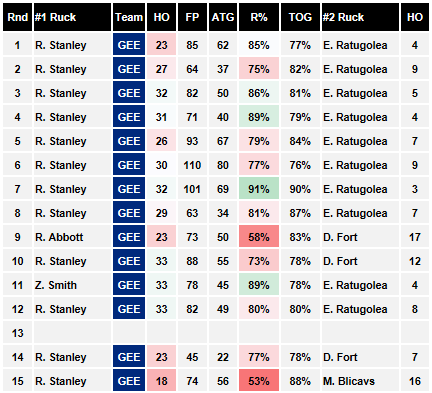Click Z. Smith in round 11
The height and width of the screenshot is (393, 432).
point(56,285)
